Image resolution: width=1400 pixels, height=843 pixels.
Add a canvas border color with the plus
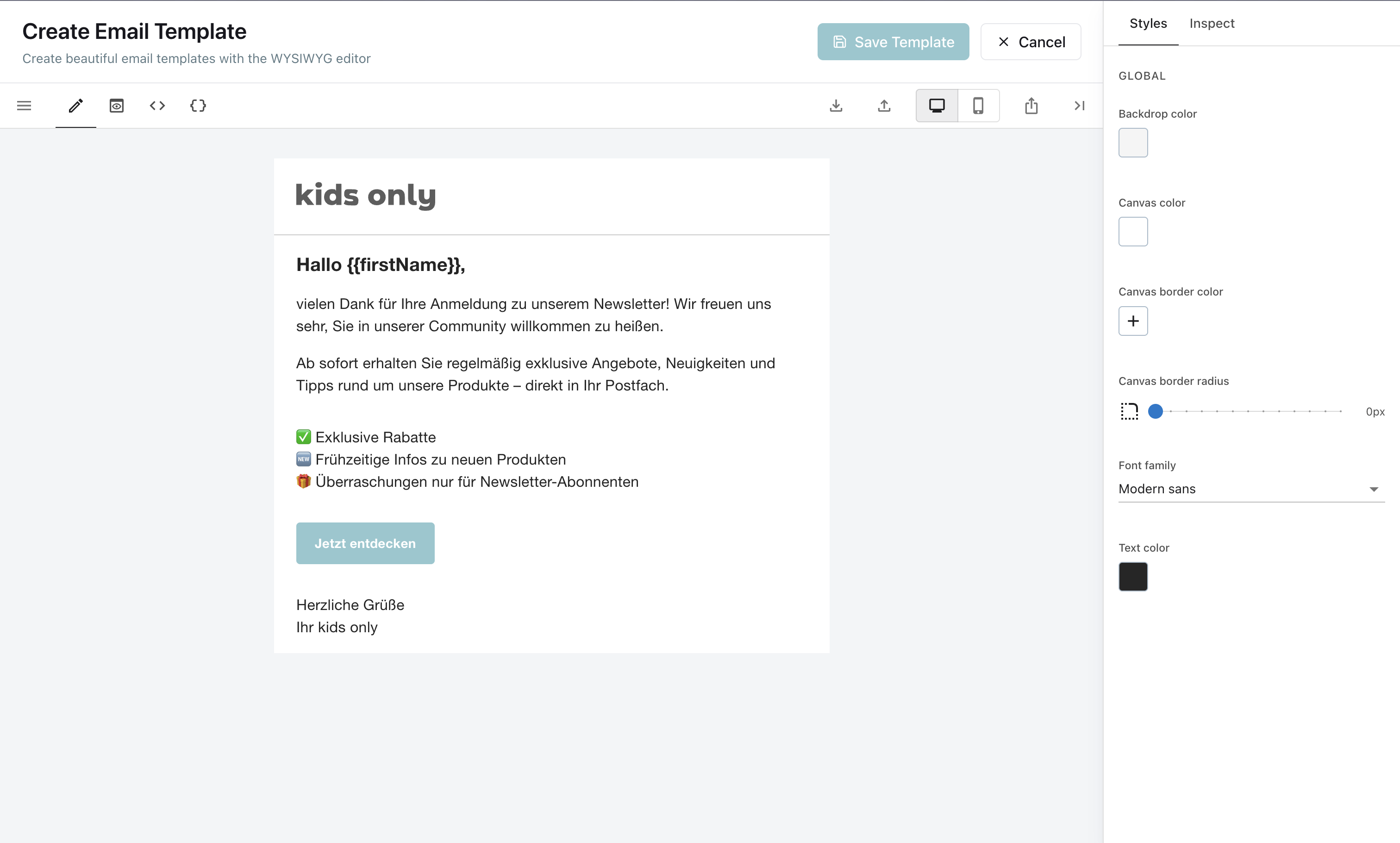click(1132, 321)
